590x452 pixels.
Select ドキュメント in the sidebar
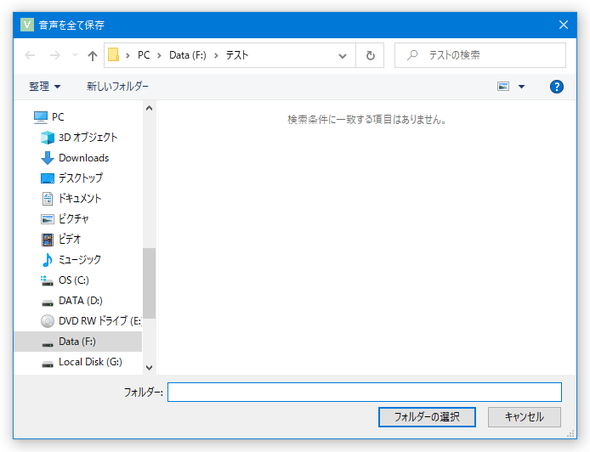[80, 198]
